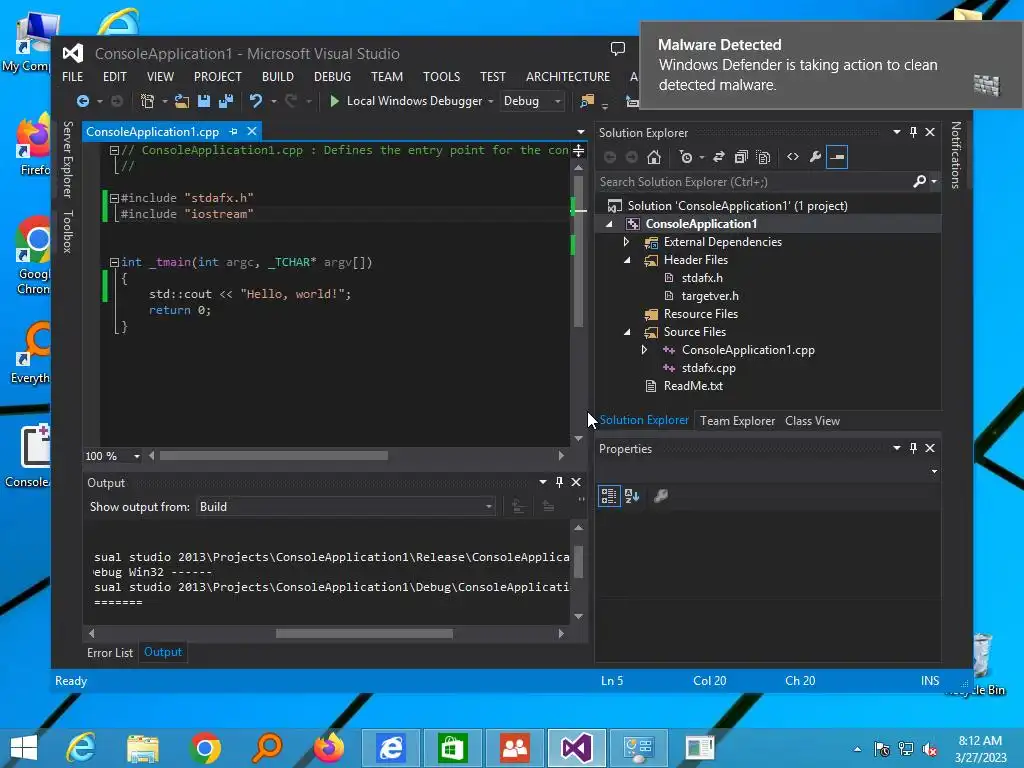
Task: Click the Find in Files toolbar icon
Action: tap(587, 101)
